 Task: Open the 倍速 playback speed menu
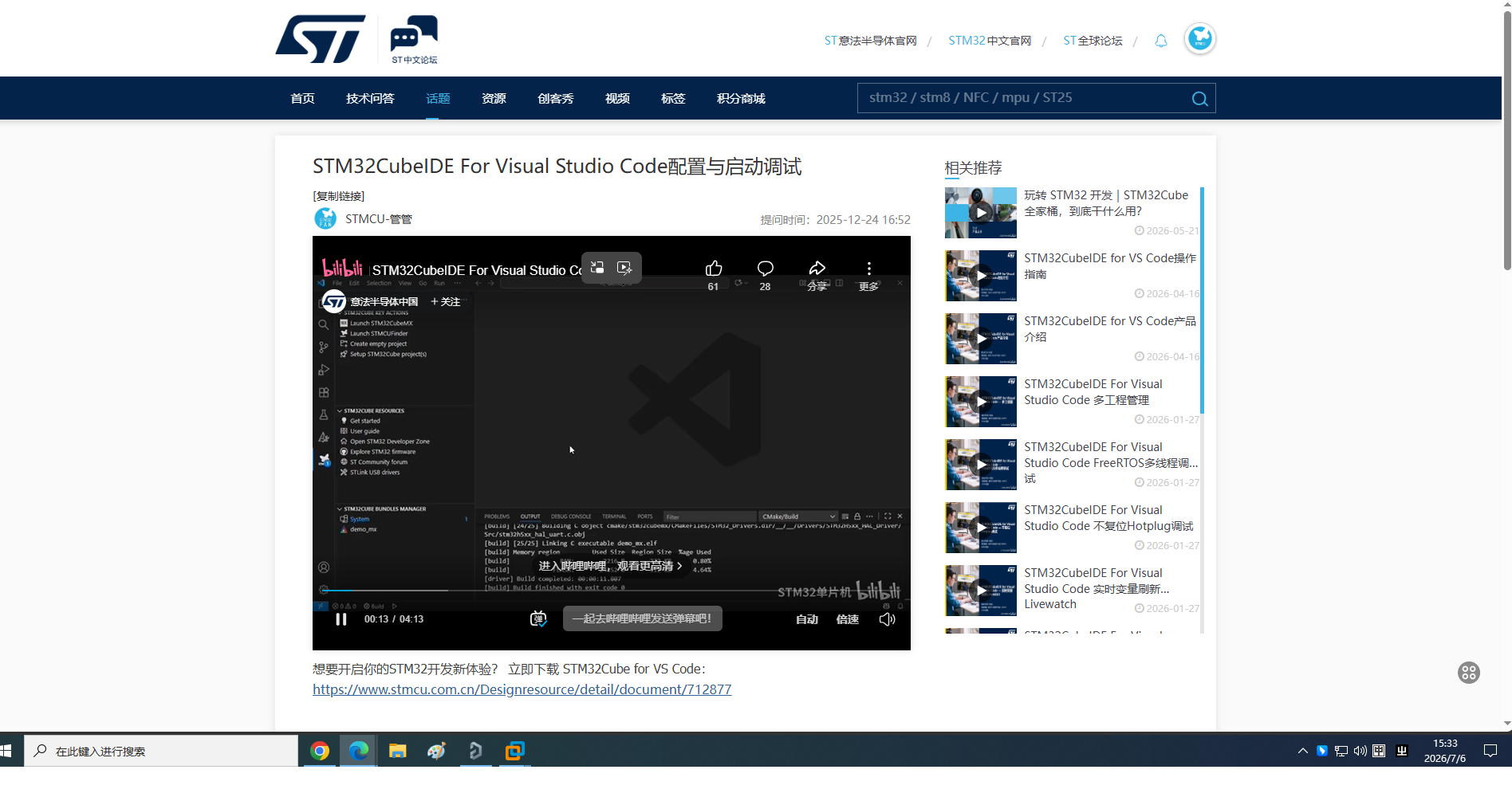pyautogui.click(x=847, y=619)
